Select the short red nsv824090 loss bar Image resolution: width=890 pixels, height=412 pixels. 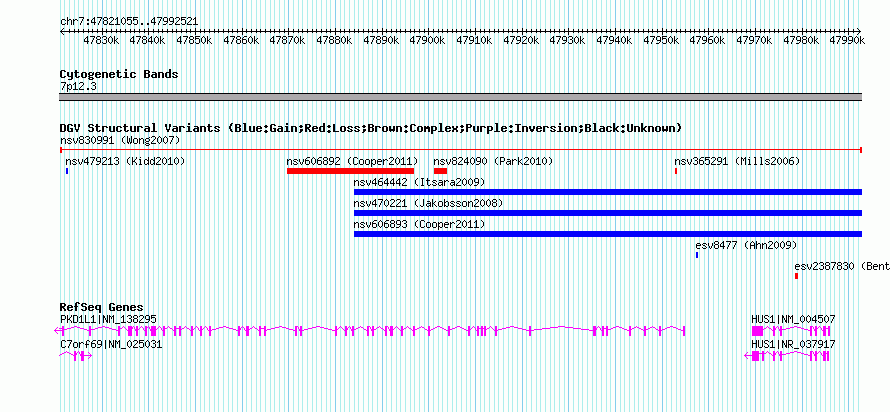point(440,171)
